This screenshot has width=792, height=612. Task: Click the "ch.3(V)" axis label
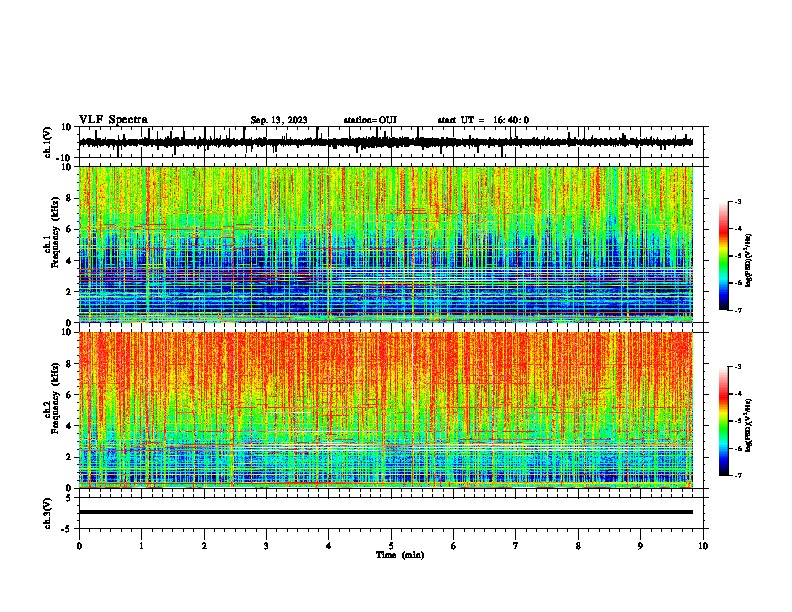pyautogui.click(x=48, y=513)
